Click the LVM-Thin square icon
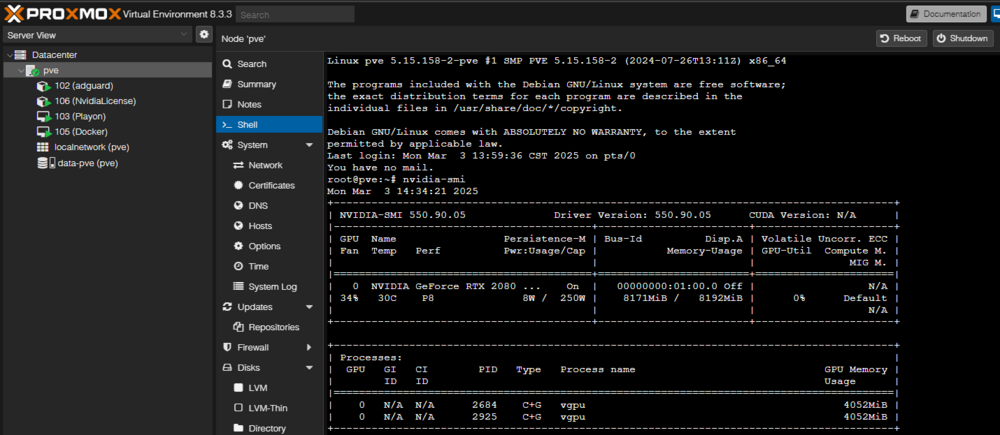This screenshot has width=1000, height=435. pyautogui.click(x=239, y=408)
